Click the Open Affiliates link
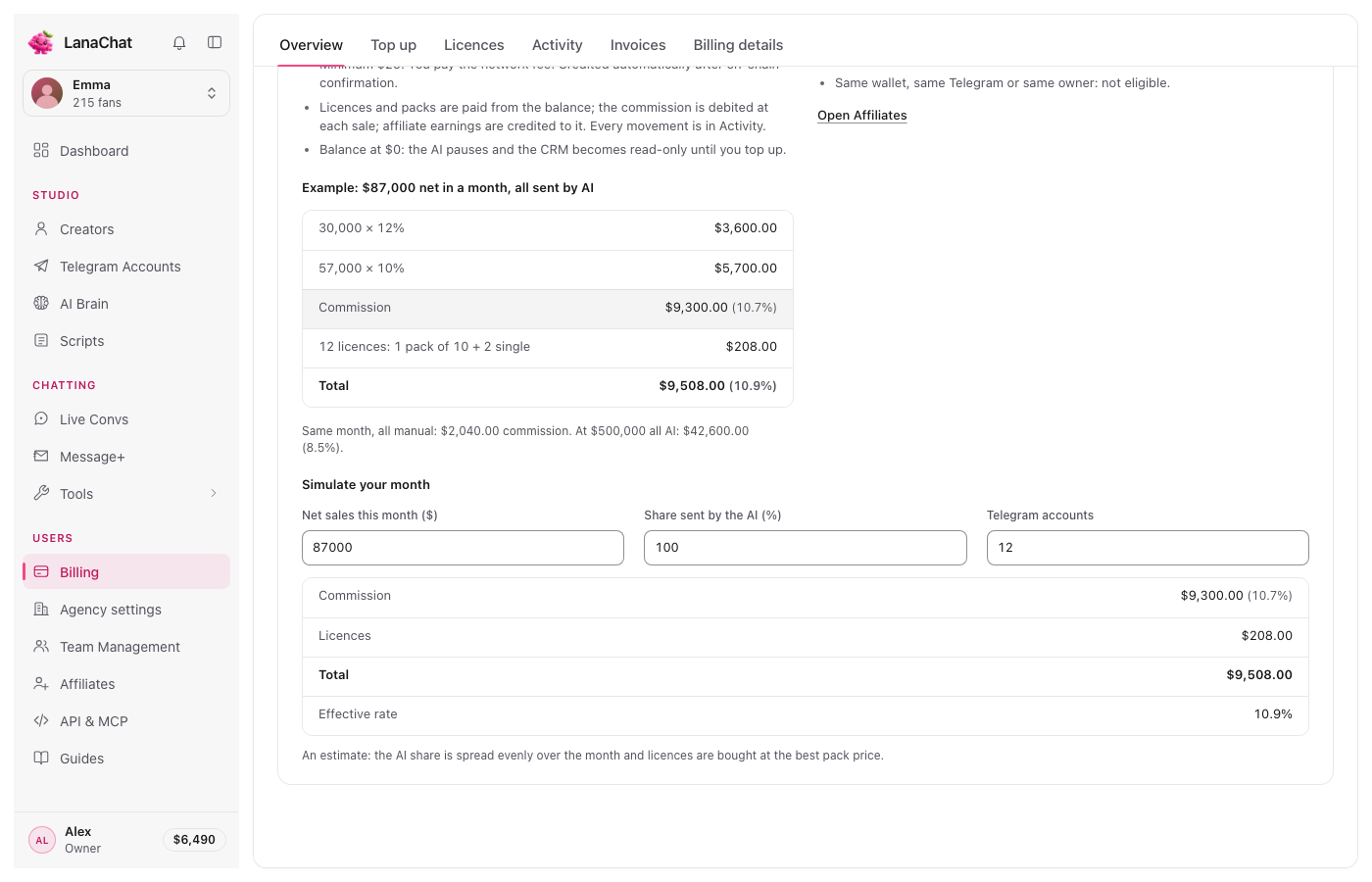This screenshot has width=1372, height=882. pos(862,116)
